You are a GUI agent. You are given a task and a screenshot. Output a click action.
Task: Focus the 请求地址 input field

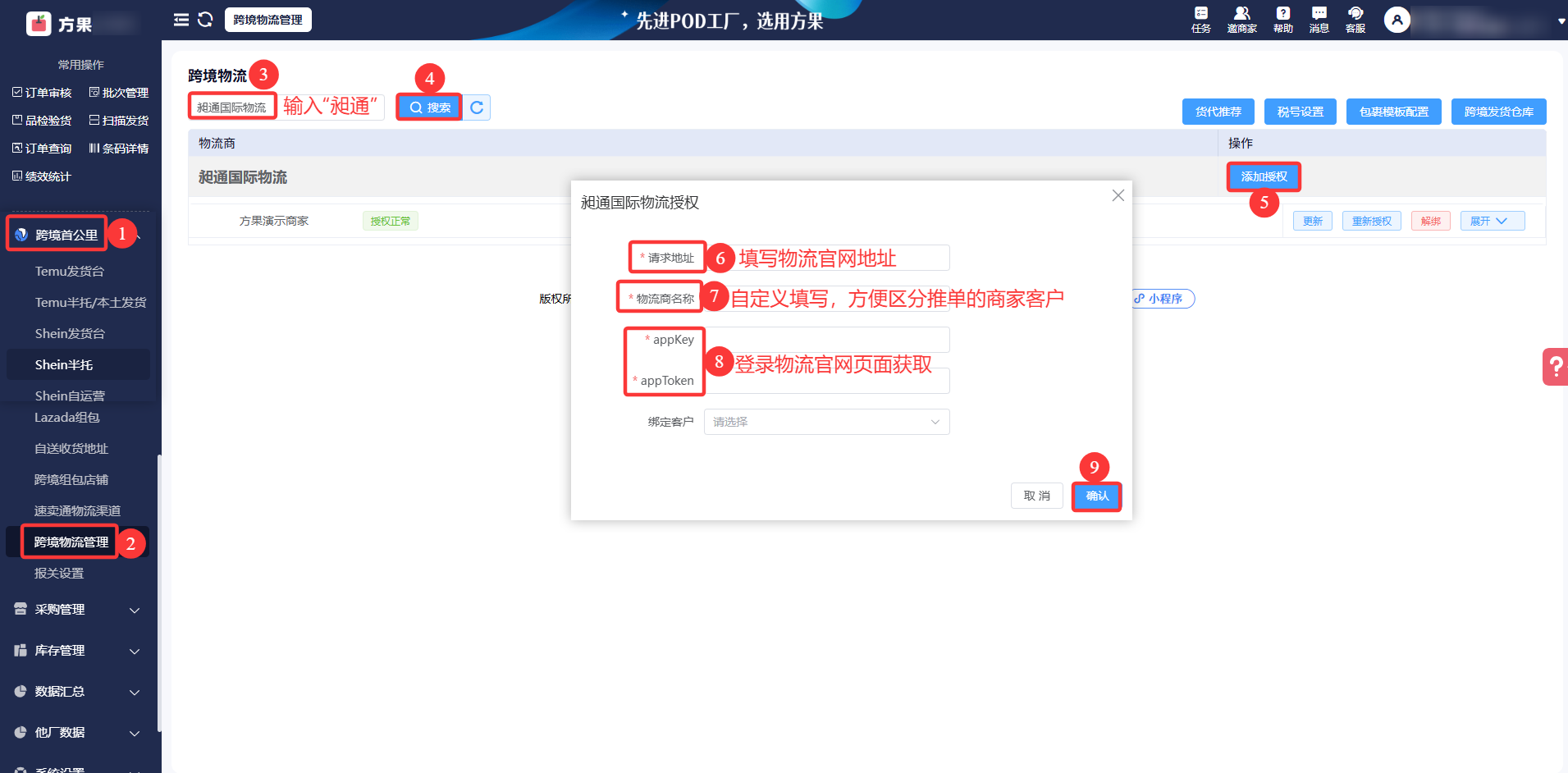pyautogui.click(x=826, y=258)
